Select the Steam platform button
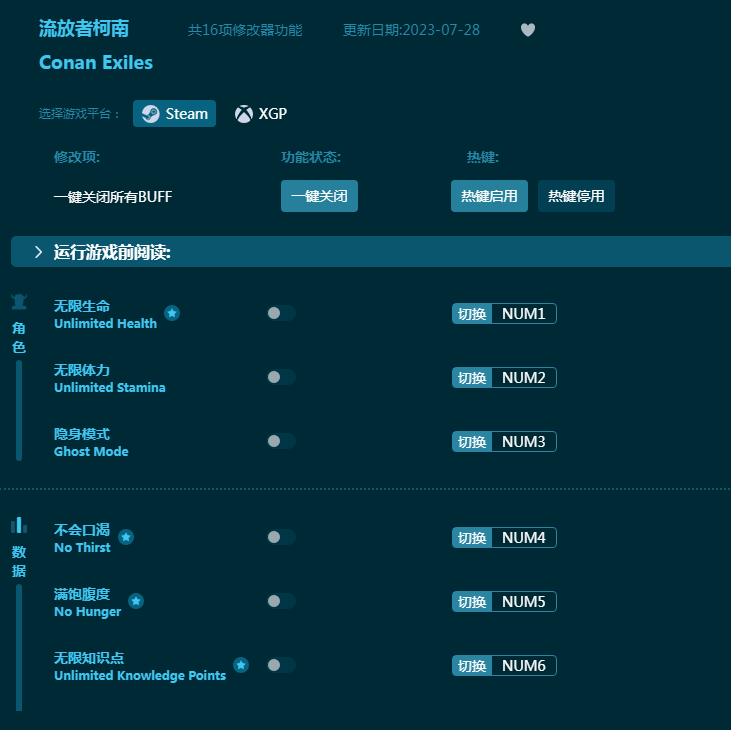 [x=174, y=113]
